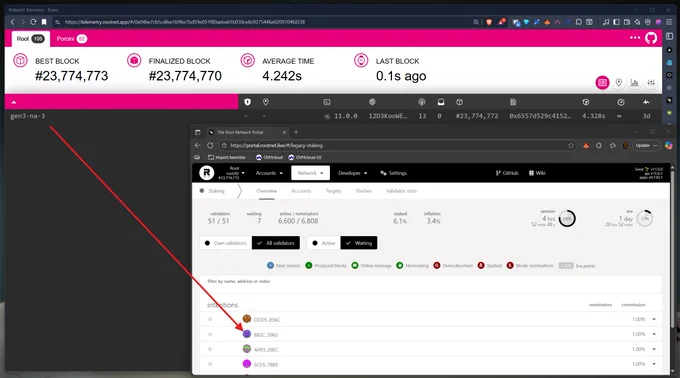The height and width of the screenshot is (378, 680).
Task: Toggle the All validators filter
Action: click(x=276, y=243)
